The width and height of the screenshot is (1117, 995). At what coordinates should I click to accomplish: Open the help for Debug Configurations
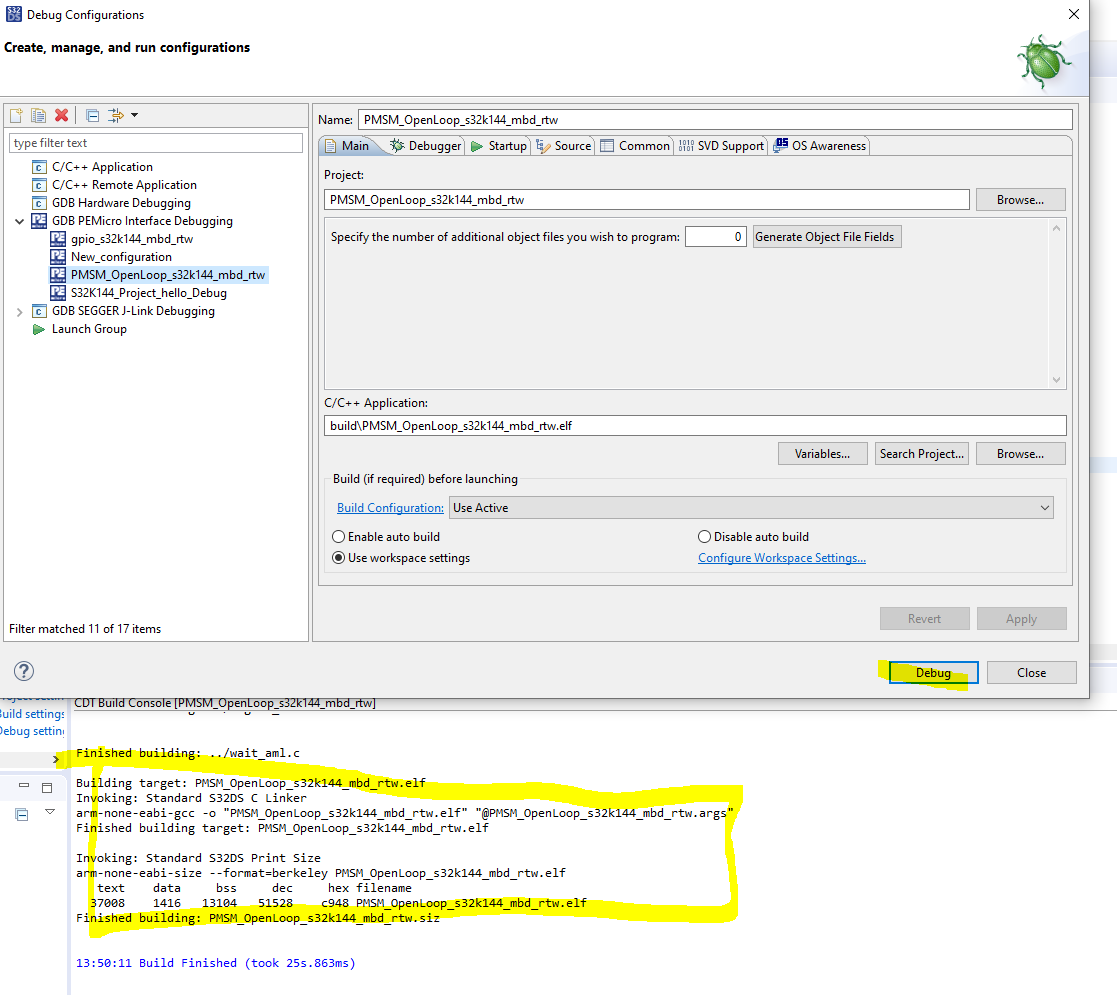pos(23,671)
